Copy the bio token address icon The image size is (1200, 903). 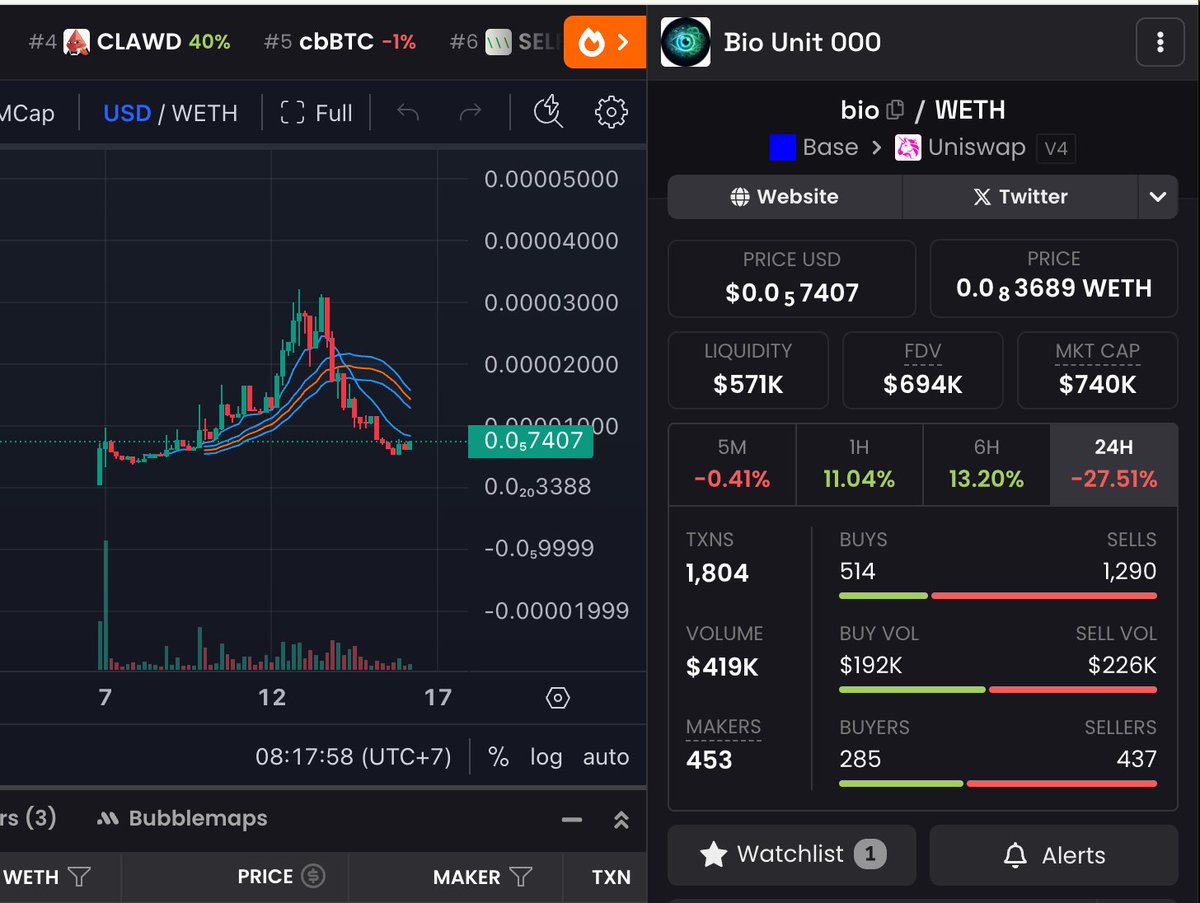point(896,109)
